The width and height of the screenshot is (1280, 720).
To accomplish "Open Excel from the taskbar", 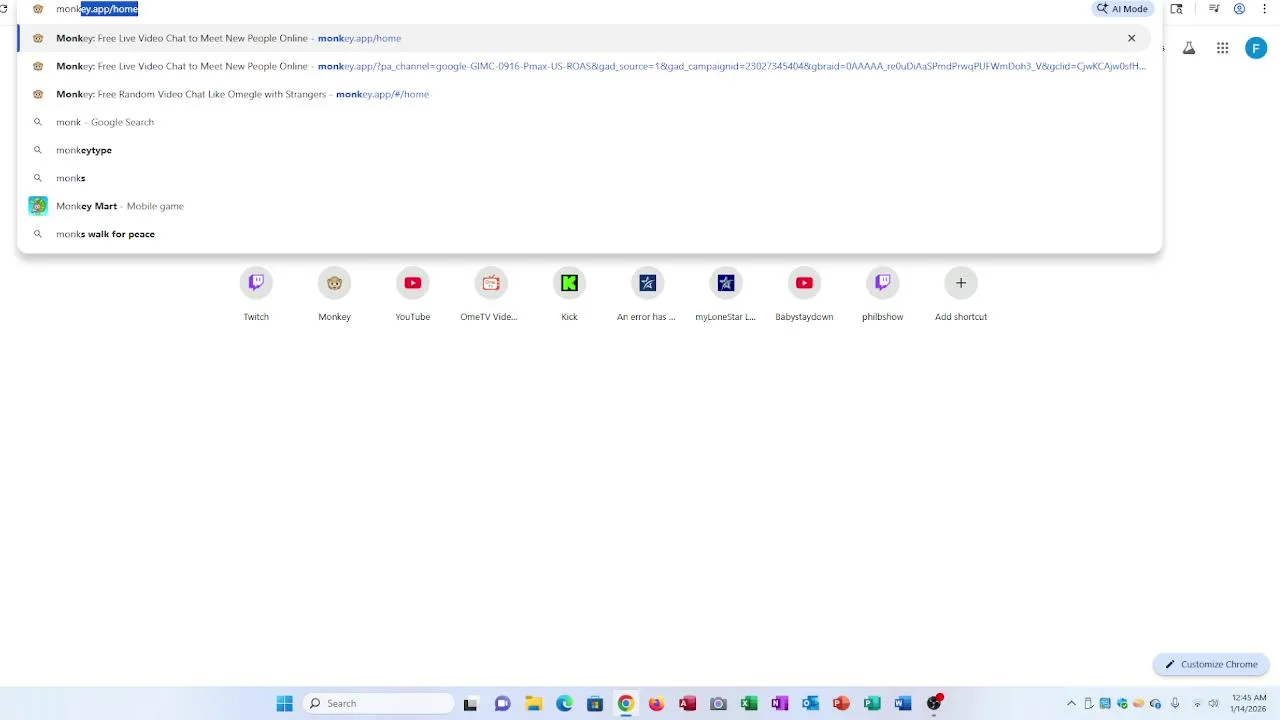I will click(749, 703).
